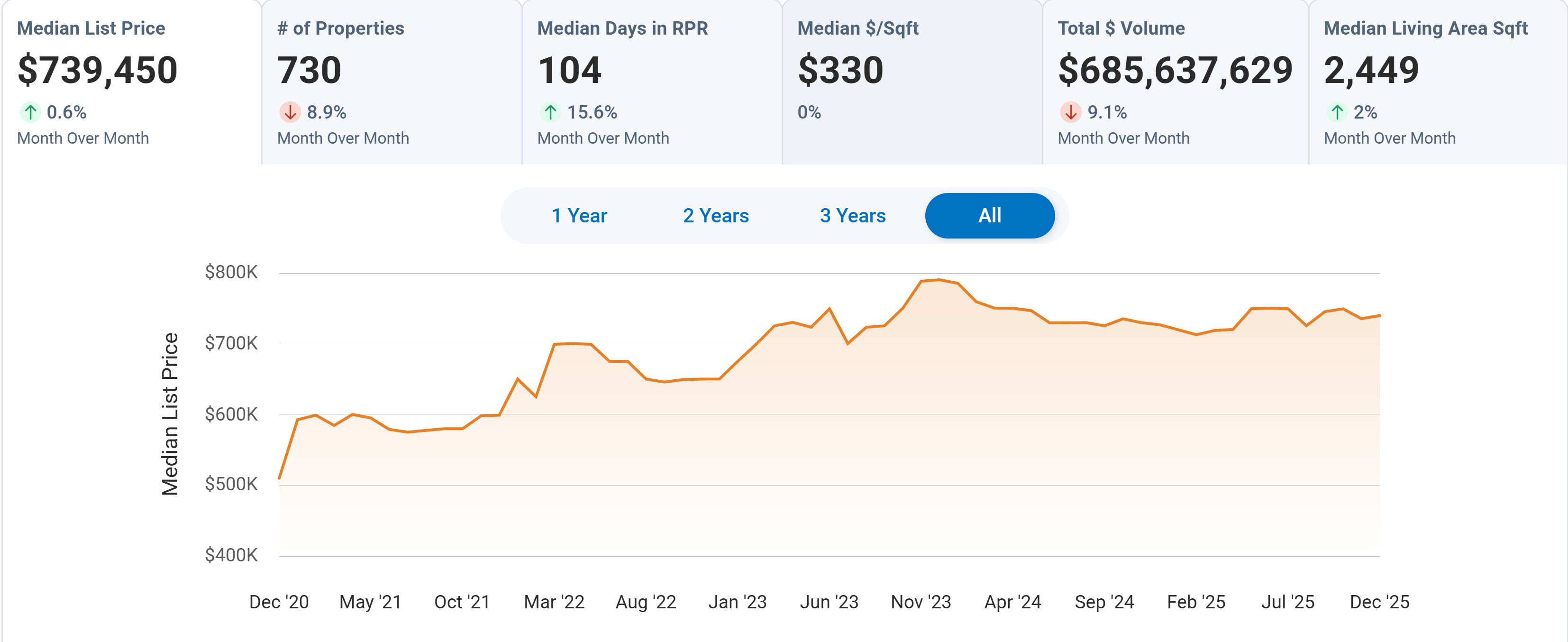Click green up arrow beside 0.6%
This screenshot has width=1568, height=642.
[30, 112]
